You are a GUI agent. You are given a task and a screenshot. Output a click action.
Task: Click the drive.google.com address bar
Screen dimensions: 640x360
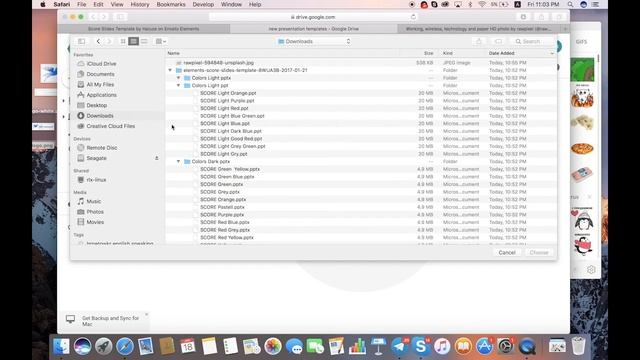tap(313, 17)
